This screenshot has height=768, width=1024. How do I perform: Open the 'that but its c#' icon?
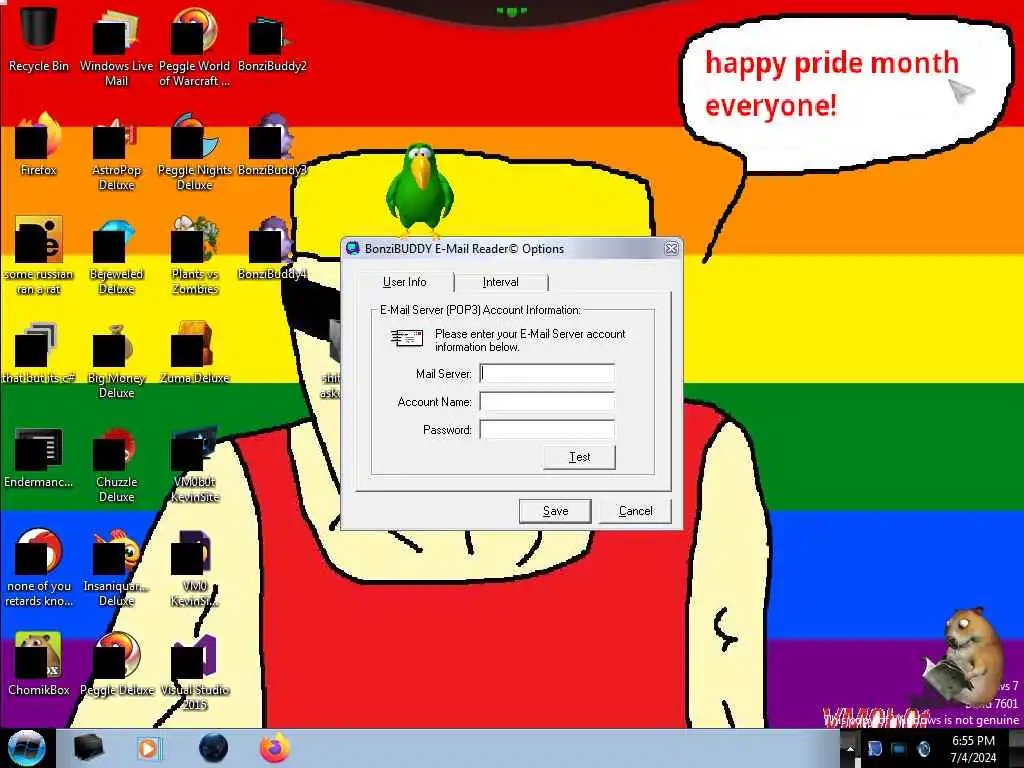[39, 353]
